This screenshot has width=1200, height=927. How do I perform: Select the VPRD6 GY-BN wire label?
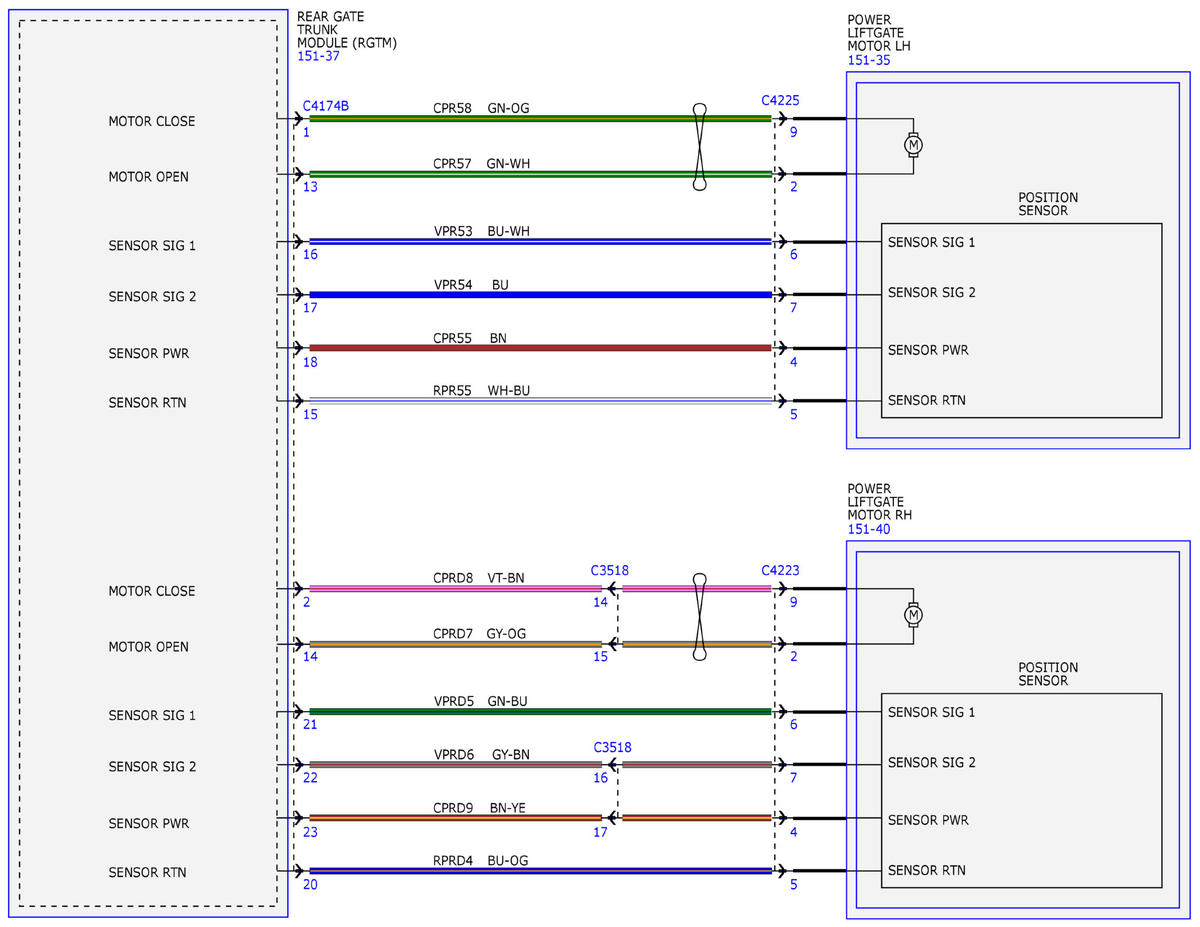point(481,754)
